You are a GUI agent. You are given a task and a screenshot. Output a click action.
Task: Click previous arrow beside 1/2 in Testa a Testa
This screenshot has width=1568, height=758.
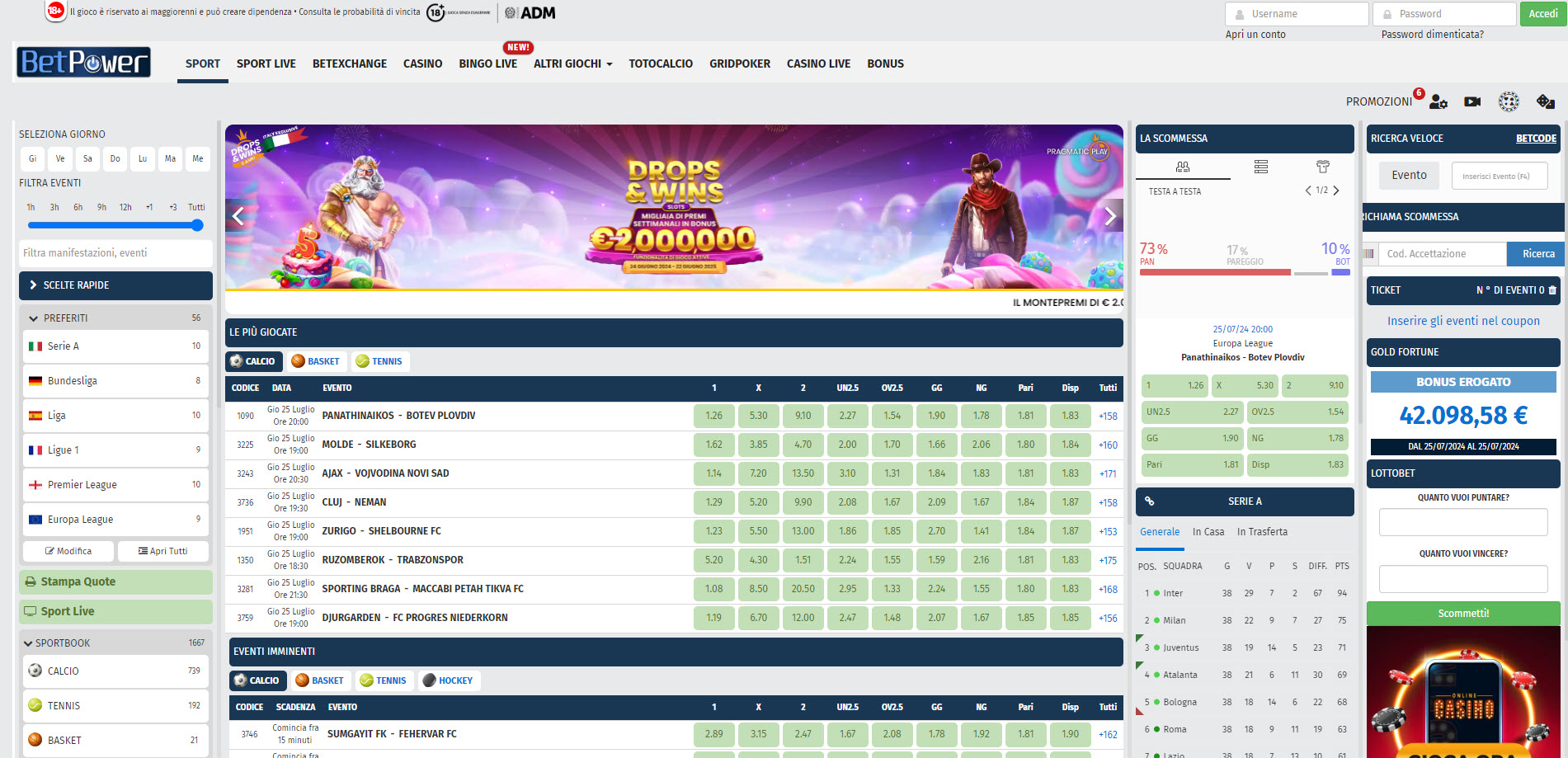pyautogui.click(x=1308, y=191)
